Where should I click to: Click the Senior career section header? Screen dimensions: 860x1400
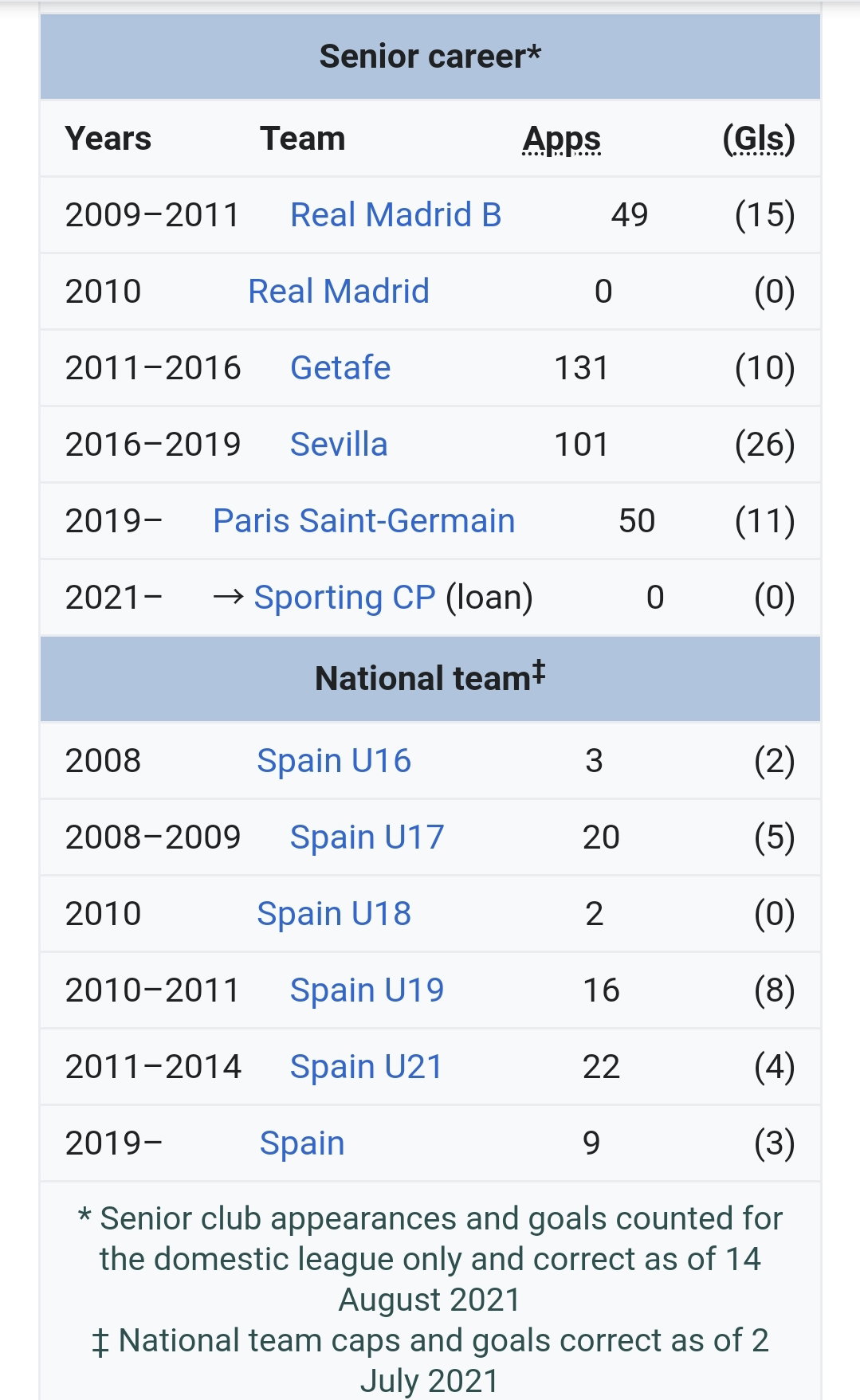430,57
